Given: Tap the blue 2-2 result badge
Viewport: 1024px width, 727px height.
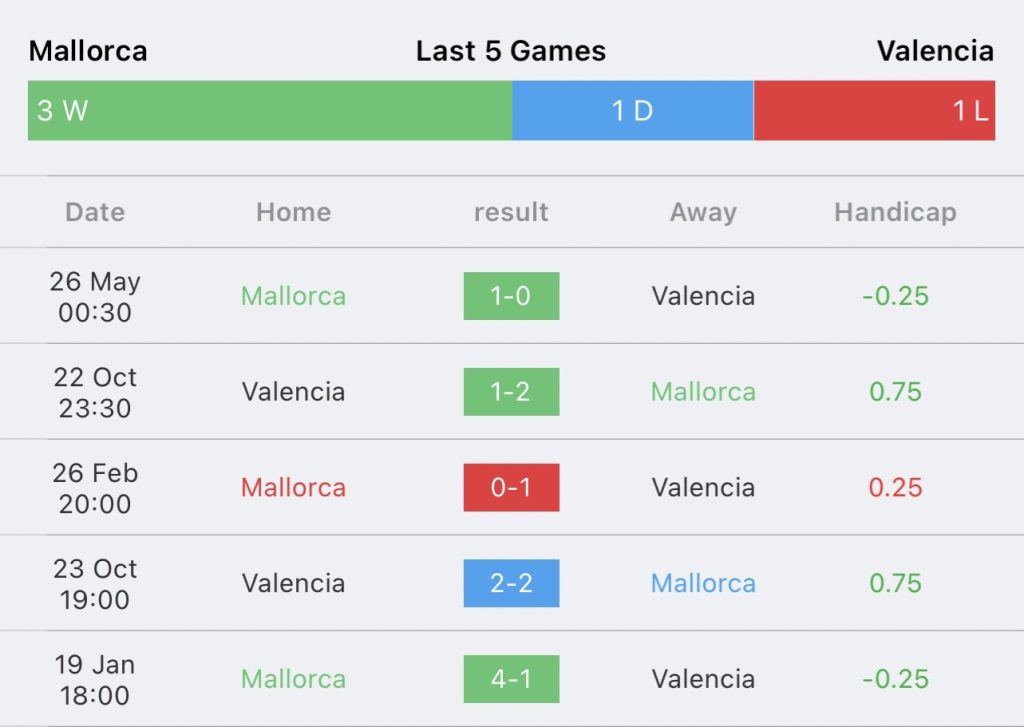Looking at the screenshot, I should [511, 583].
